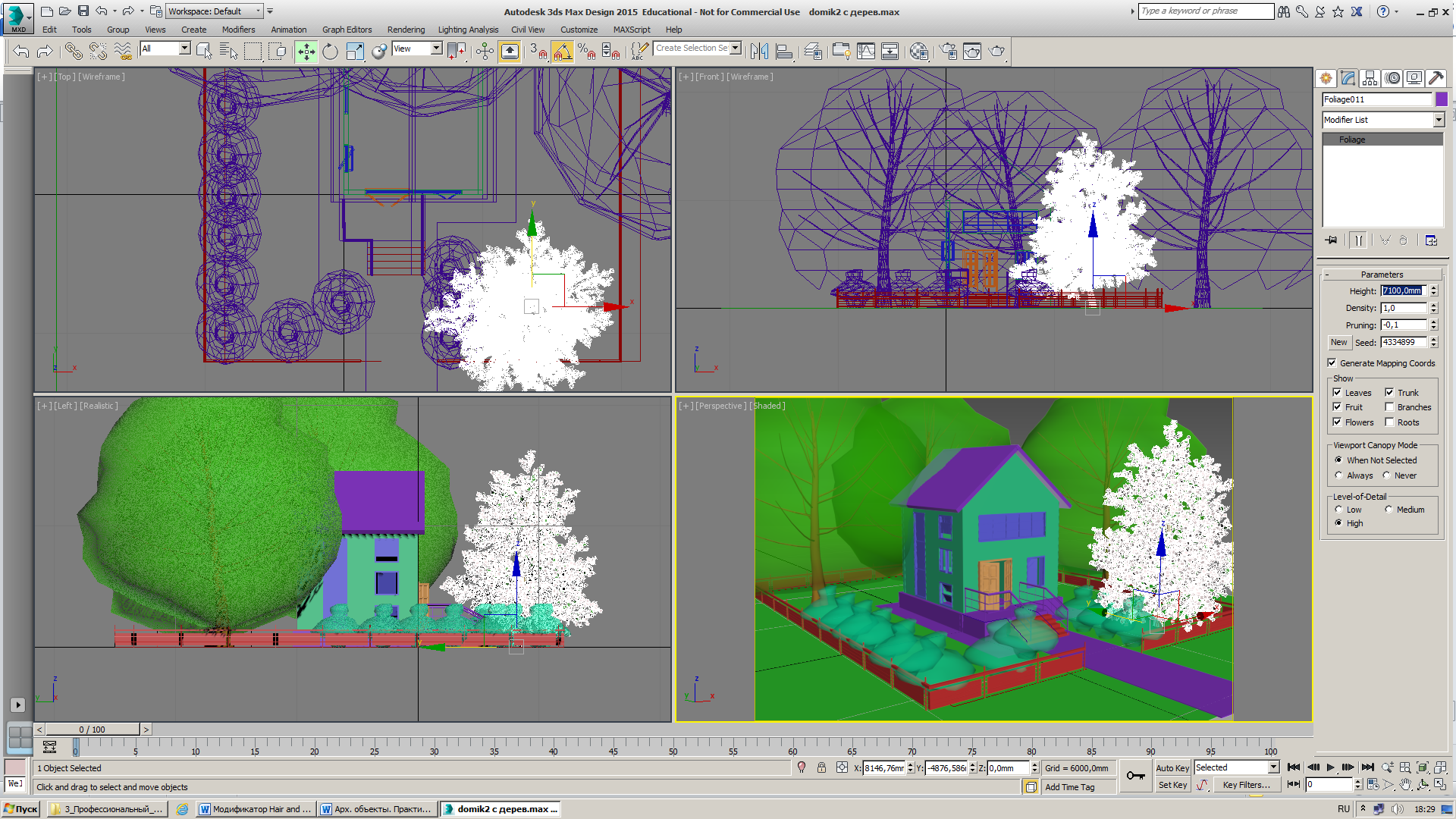Image resolution: width=1456 pixels, height=819 pixels.
Task: Select the Move/Transform tool icon
Action: (306, 51)
